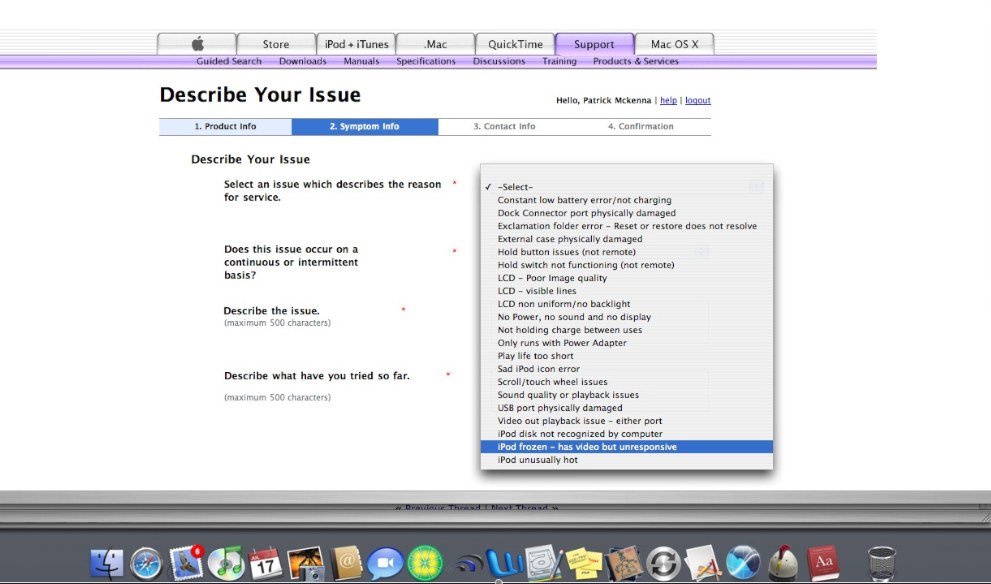Select iPod disk not recognized by computer

(626, 434)
